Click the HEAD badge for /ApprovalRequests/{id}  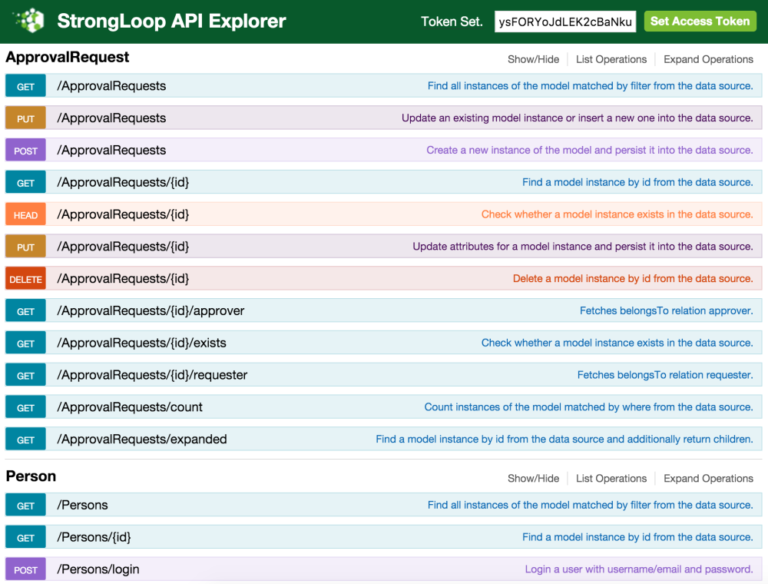click(25, 215)
